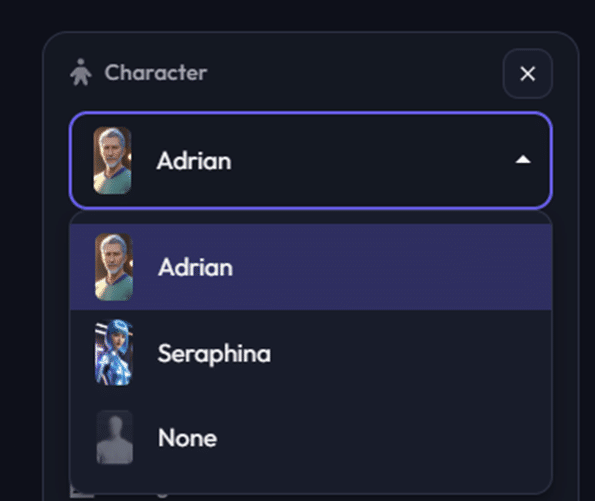Select the None character option
The width and height of the screenshot is (595, 501).
click(x=310, y=438)
